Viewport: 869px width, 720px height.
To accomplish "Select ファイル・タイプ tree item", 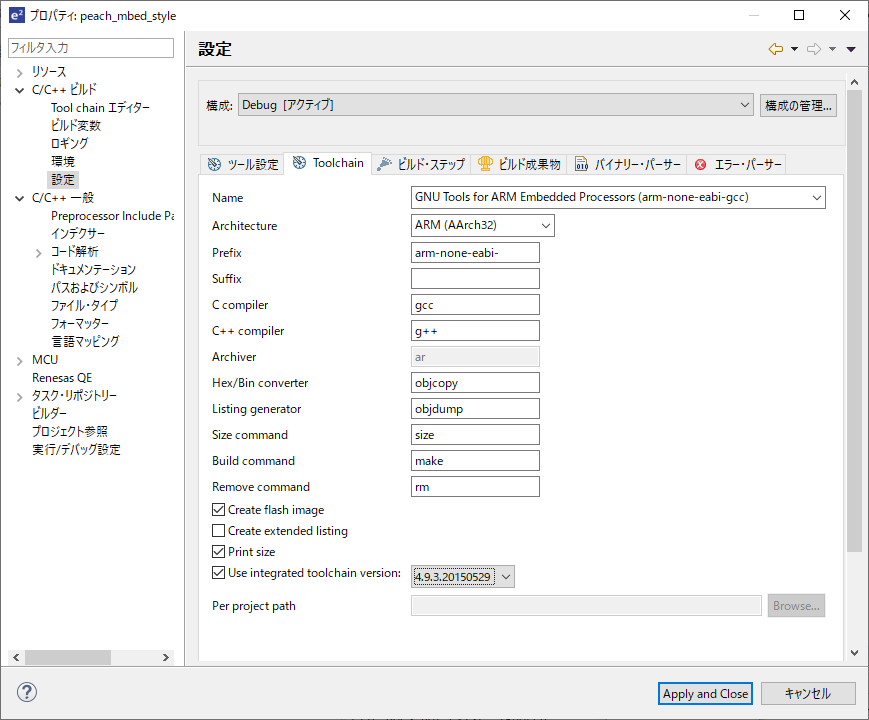I will (x=84, y=305).
